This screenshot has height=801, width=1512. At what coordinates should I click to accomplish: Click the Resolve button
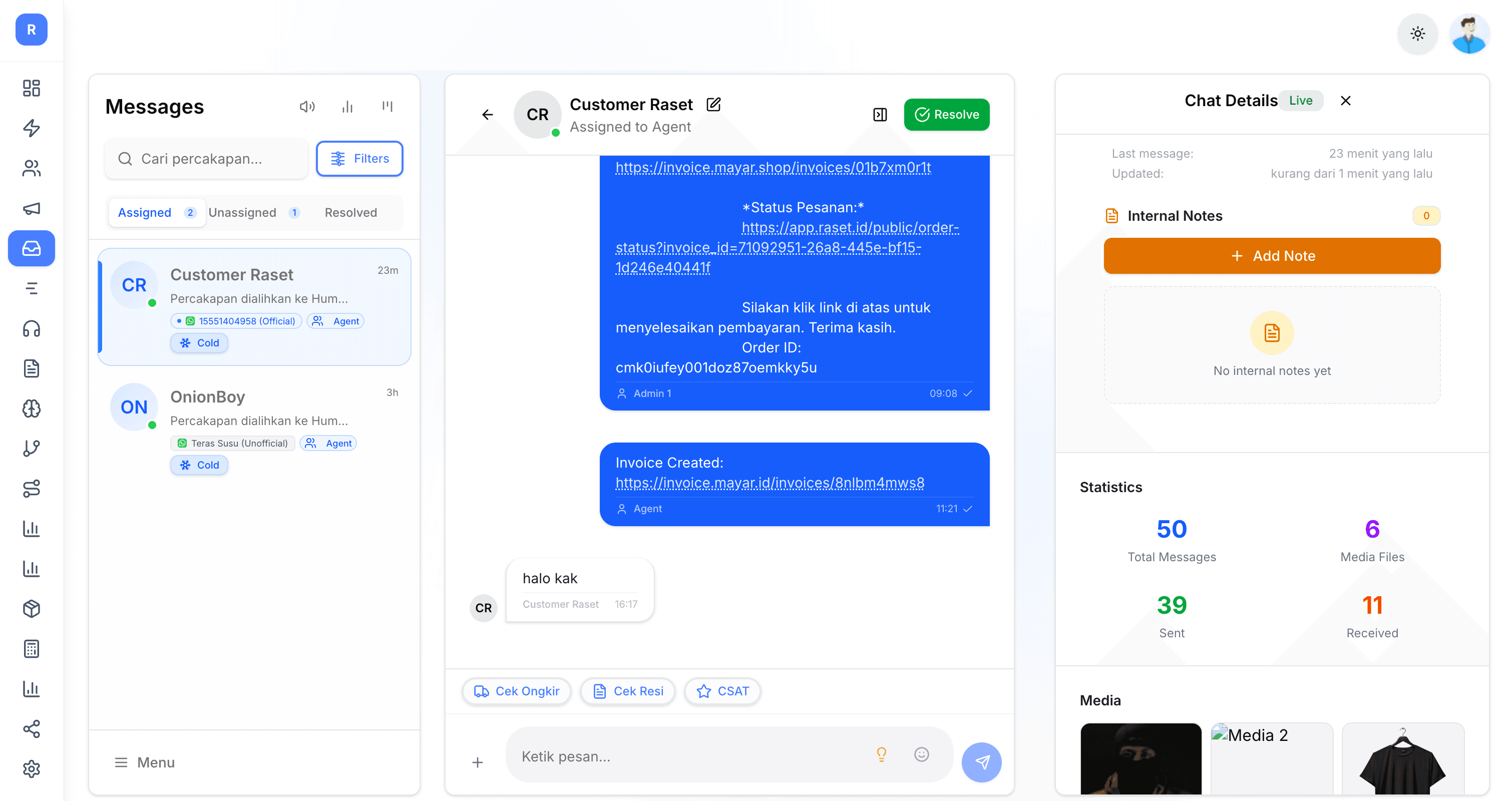[946, 115]
